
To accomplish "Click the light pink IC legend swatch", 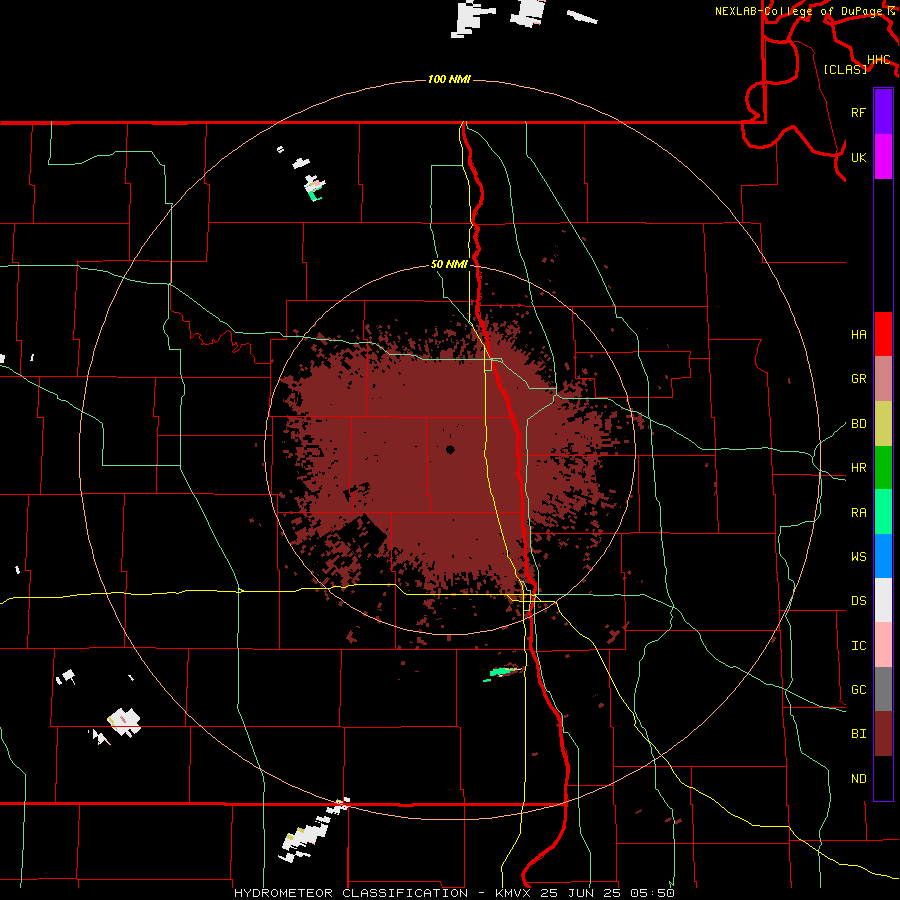I will 883,645.
